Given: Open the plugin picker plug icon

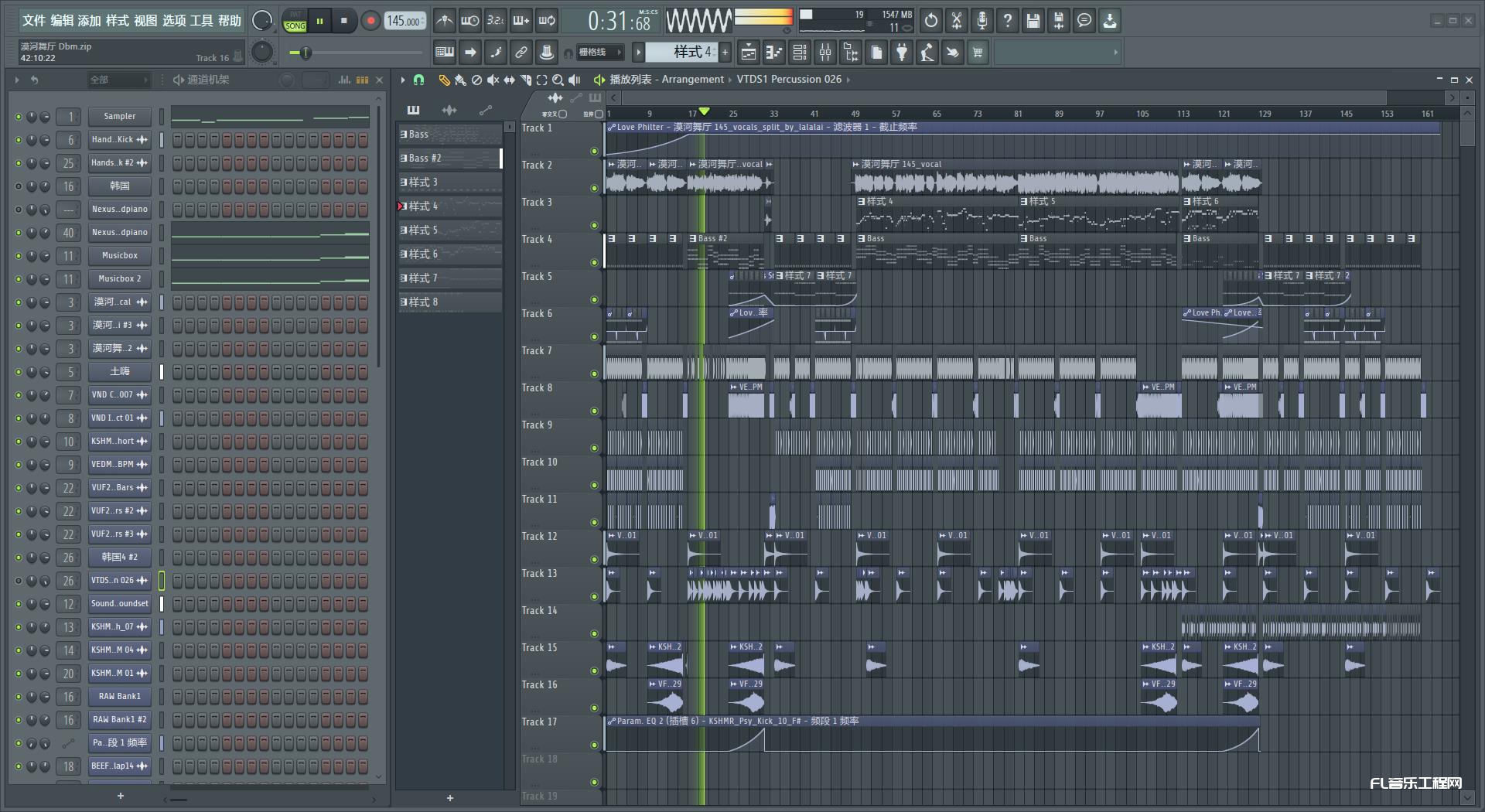Looking at the screenshot, I should click(x=902, y=53).
